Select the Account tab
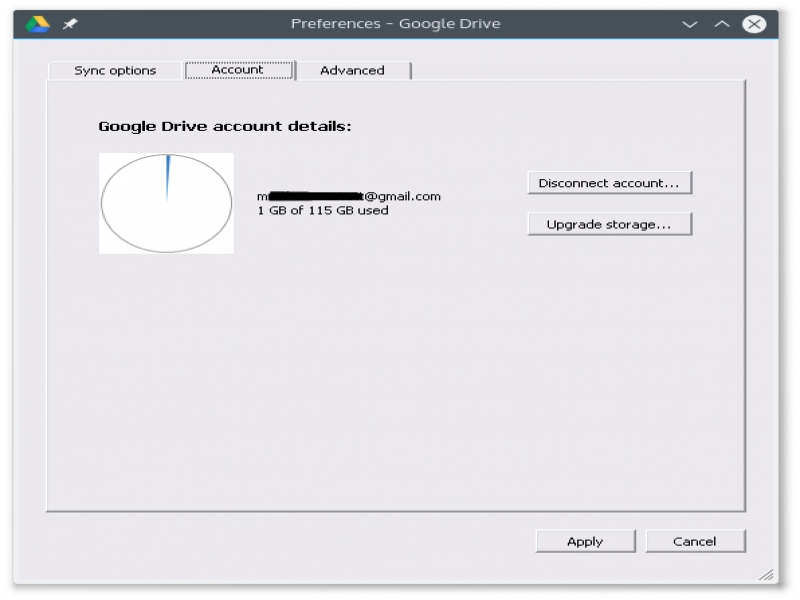The height and width of the screenshot is (600, 800). [238, 70]
